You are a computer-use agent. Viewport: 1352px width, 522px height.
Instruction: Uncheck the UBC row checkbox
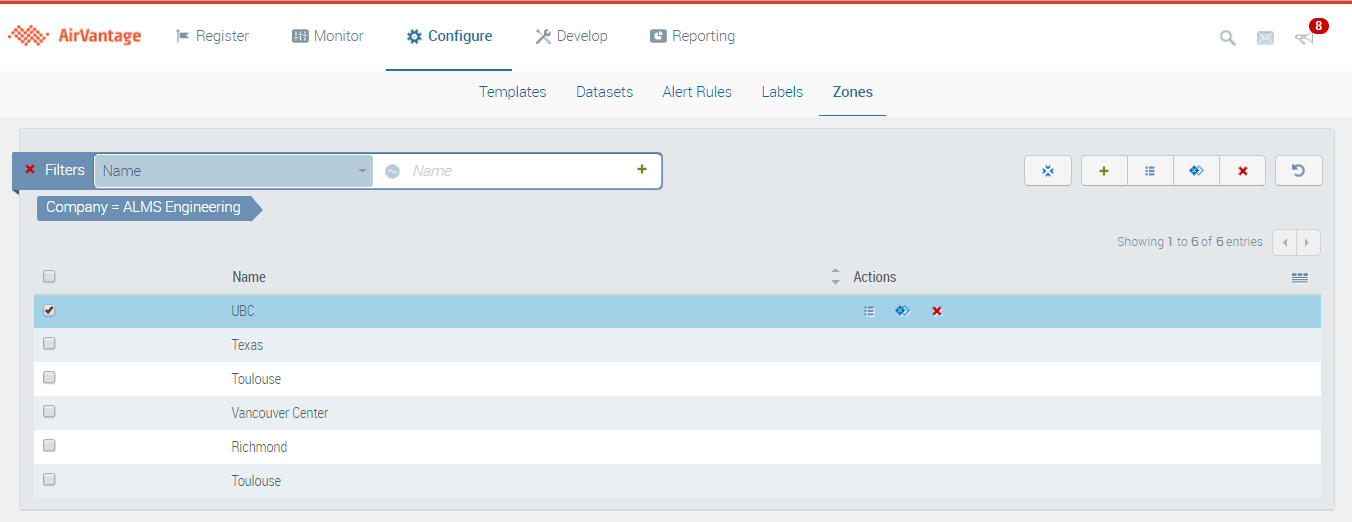(x=49, y=311)
